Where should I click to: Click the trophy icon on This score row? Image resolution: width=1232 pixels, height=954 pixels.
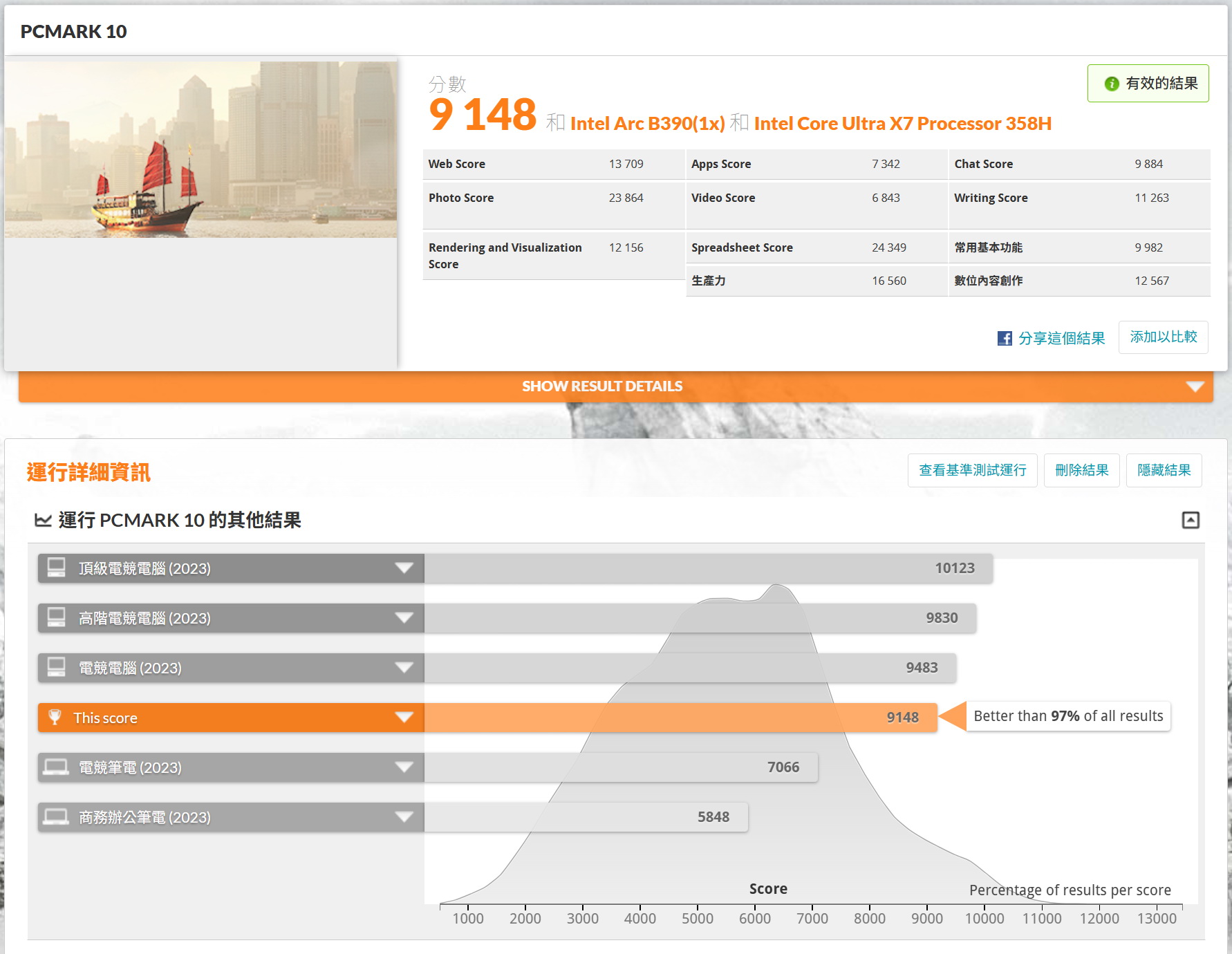[x=55, y=717]
